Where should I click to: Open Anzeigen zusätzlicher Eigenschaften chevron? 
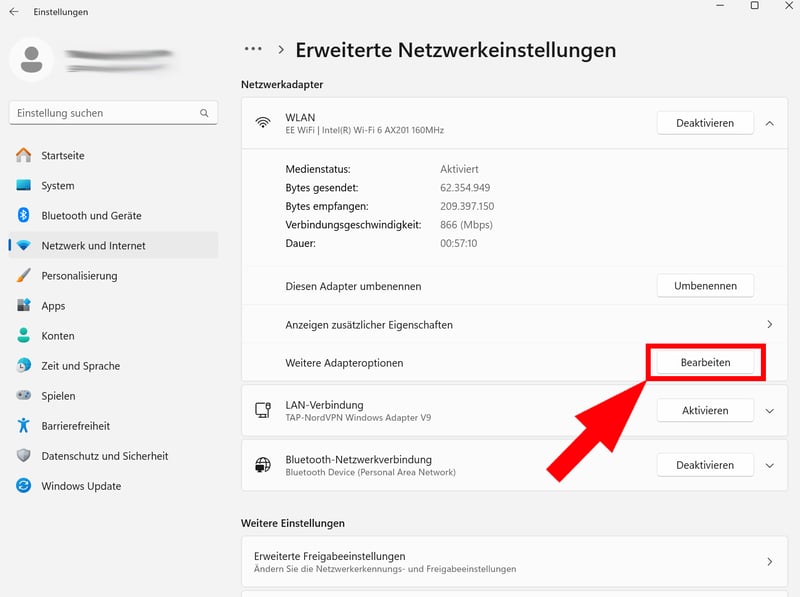770,325
